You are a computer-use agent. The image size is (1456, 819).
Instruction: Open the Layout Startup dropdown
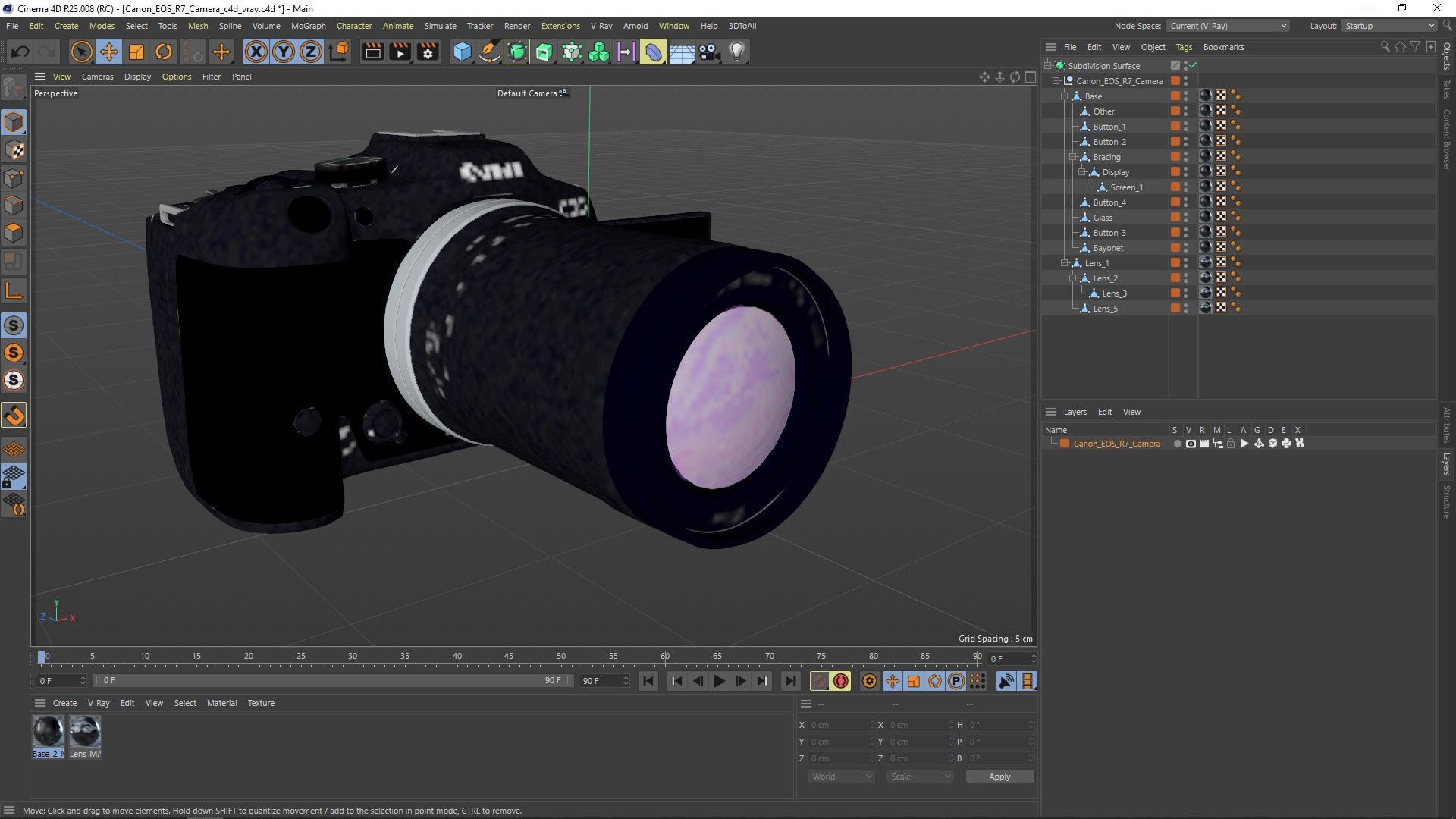pyautogui.click(x=1389, y=26)
